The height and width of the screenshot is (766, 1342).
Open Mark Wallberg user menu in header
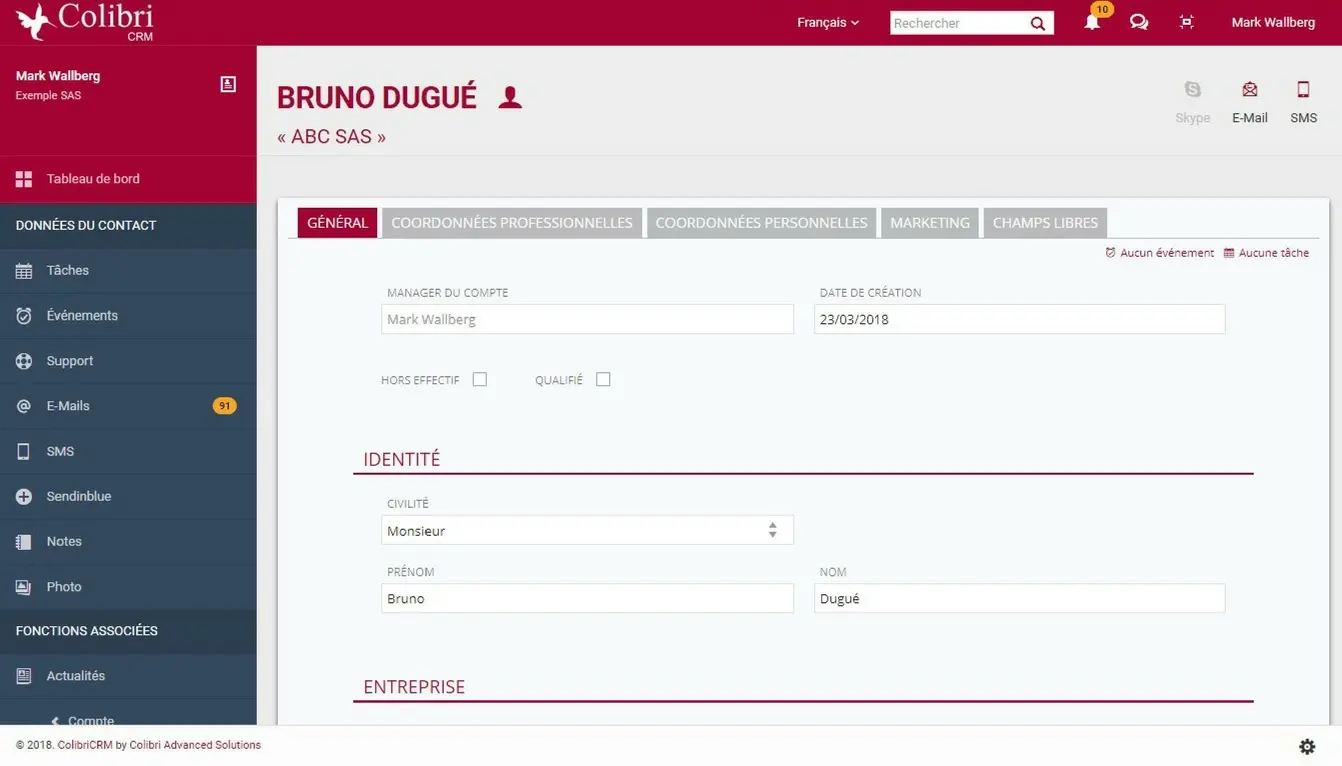pos(1273,22)
